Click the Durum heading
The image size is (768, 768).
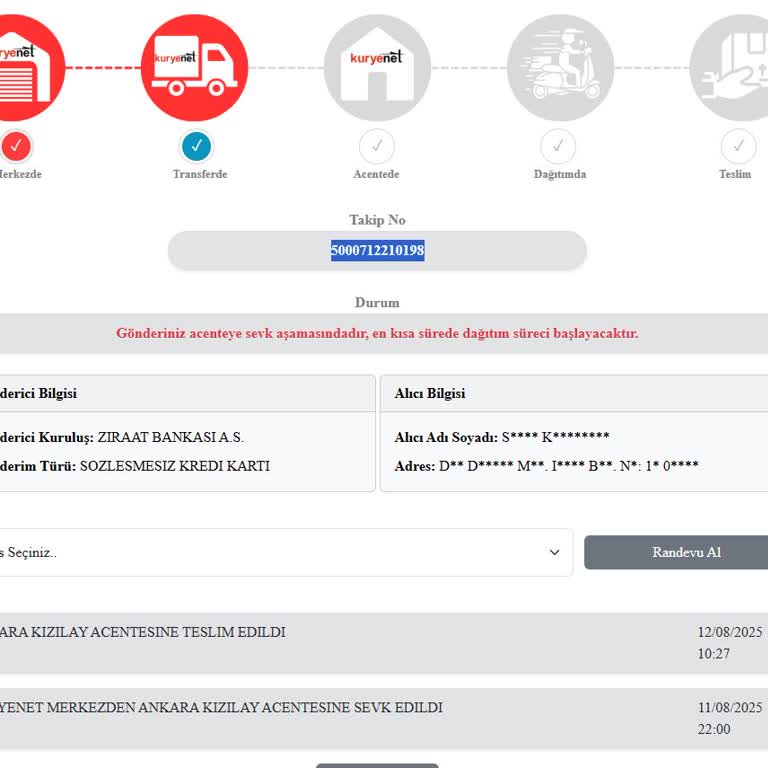pyautogui.click(x=377, y=303)
